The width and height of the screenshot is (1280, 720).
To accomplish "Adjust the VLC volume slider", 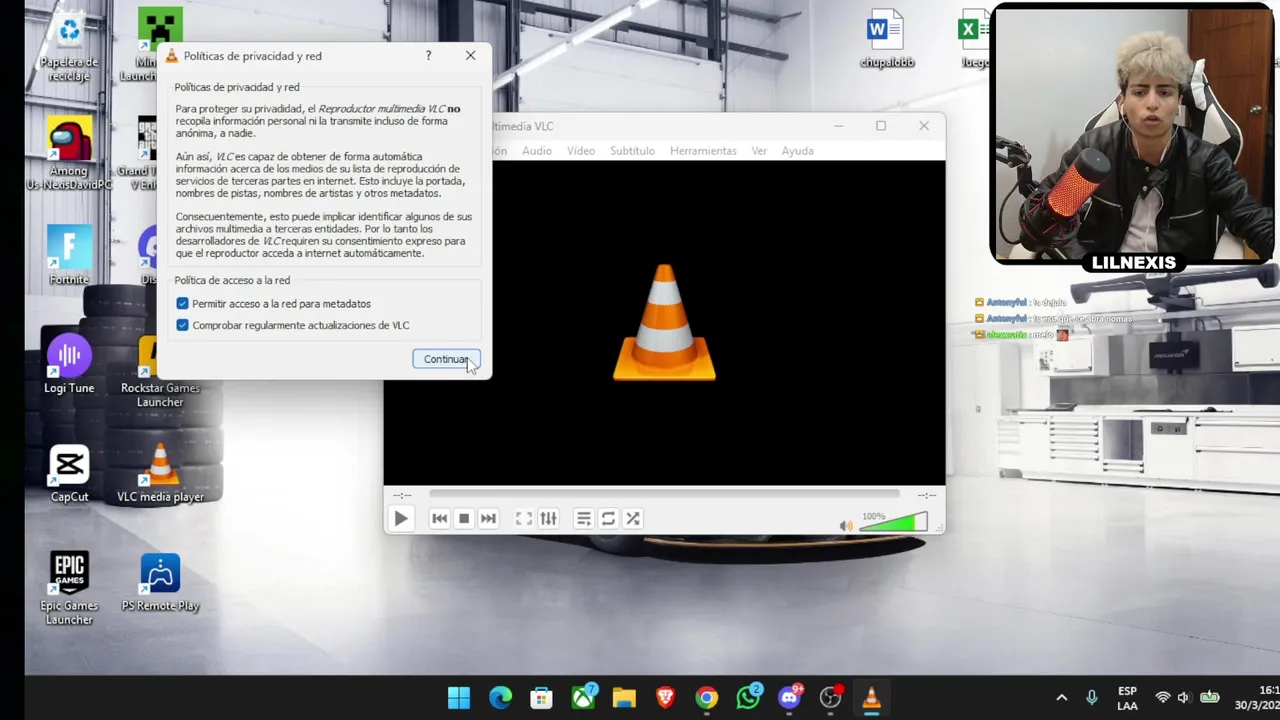I will coord(893,522).
